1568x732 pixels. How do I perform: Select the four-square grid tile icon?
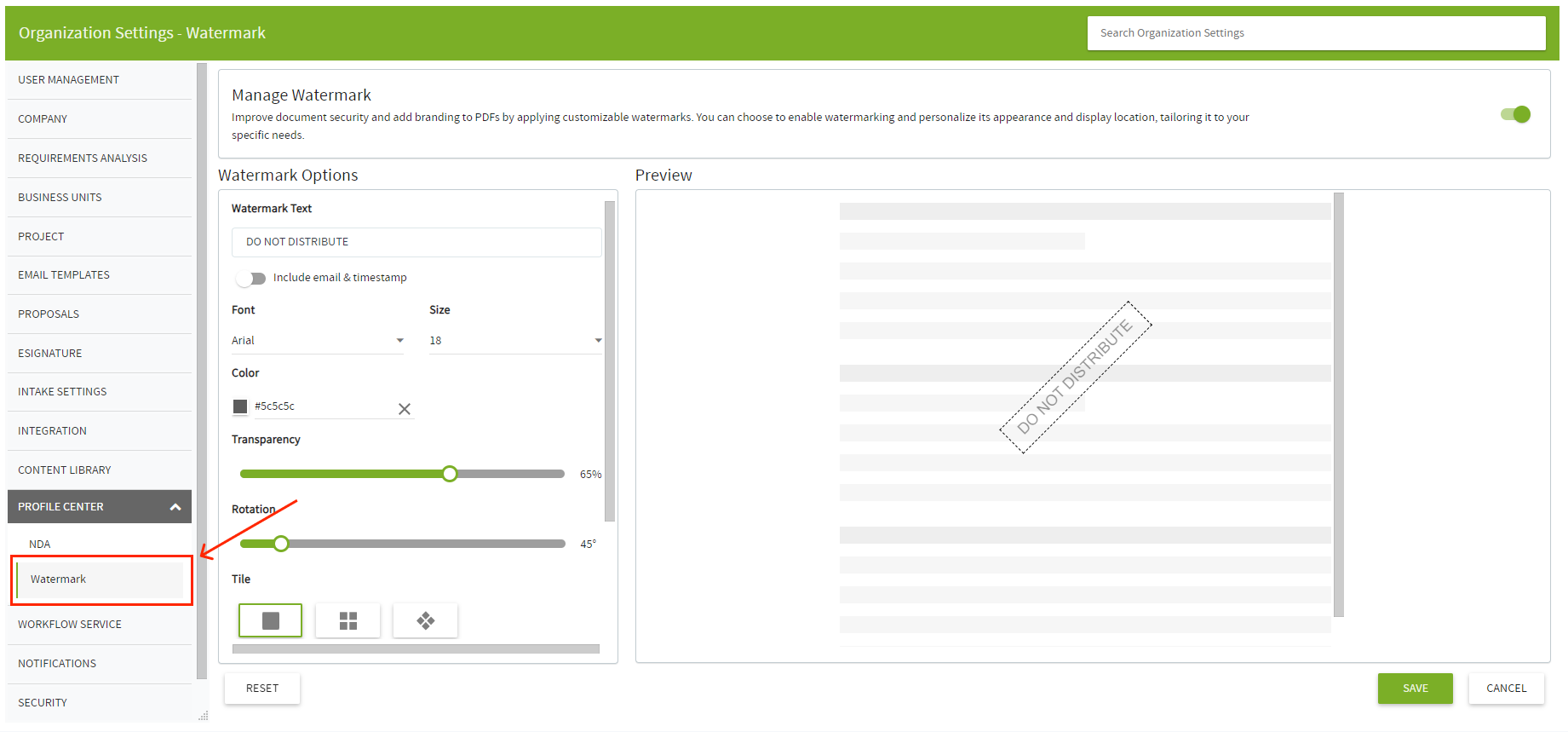[347, 620]
